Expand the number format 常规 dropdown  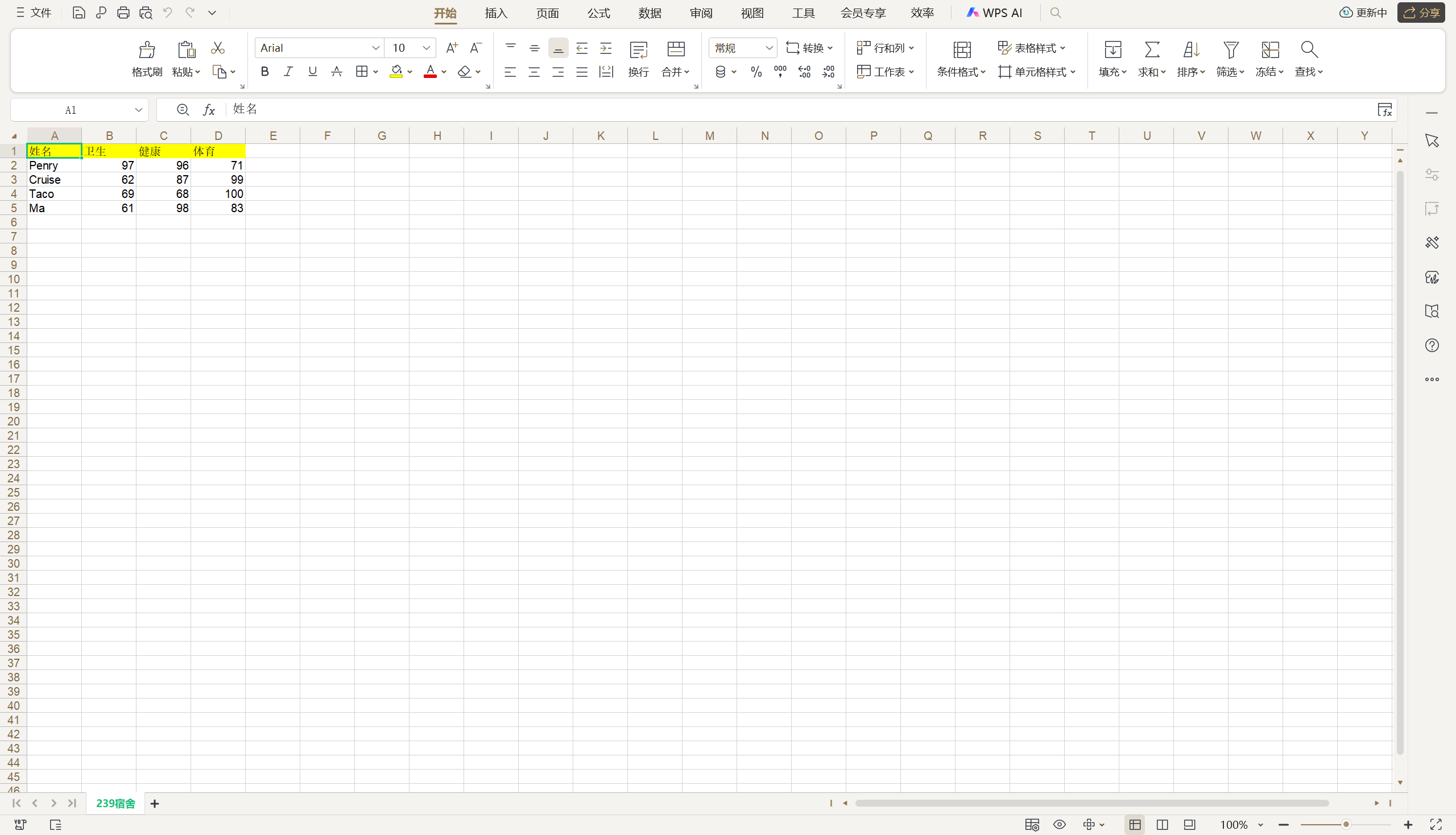[x=769, y=48]
